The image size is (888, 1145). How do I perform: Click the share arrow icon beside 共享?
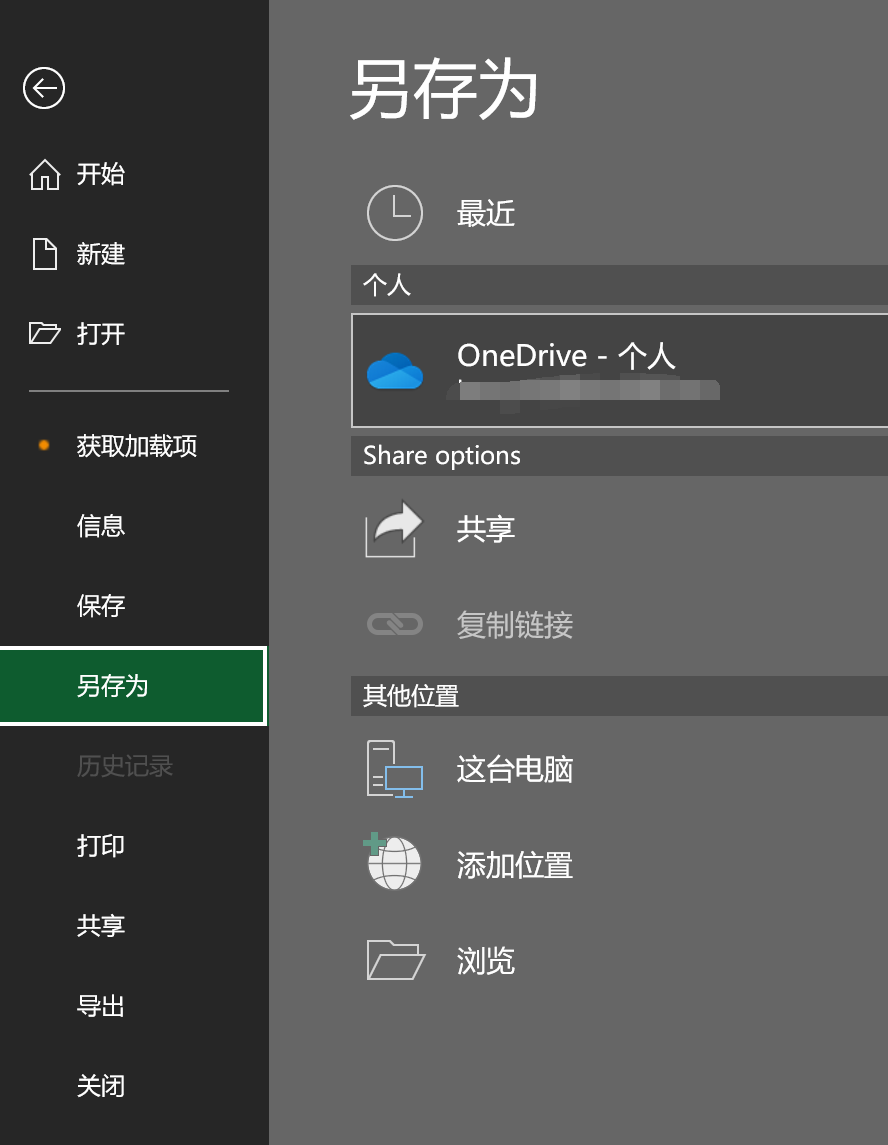pyautogui.click(x=394, y=529)
